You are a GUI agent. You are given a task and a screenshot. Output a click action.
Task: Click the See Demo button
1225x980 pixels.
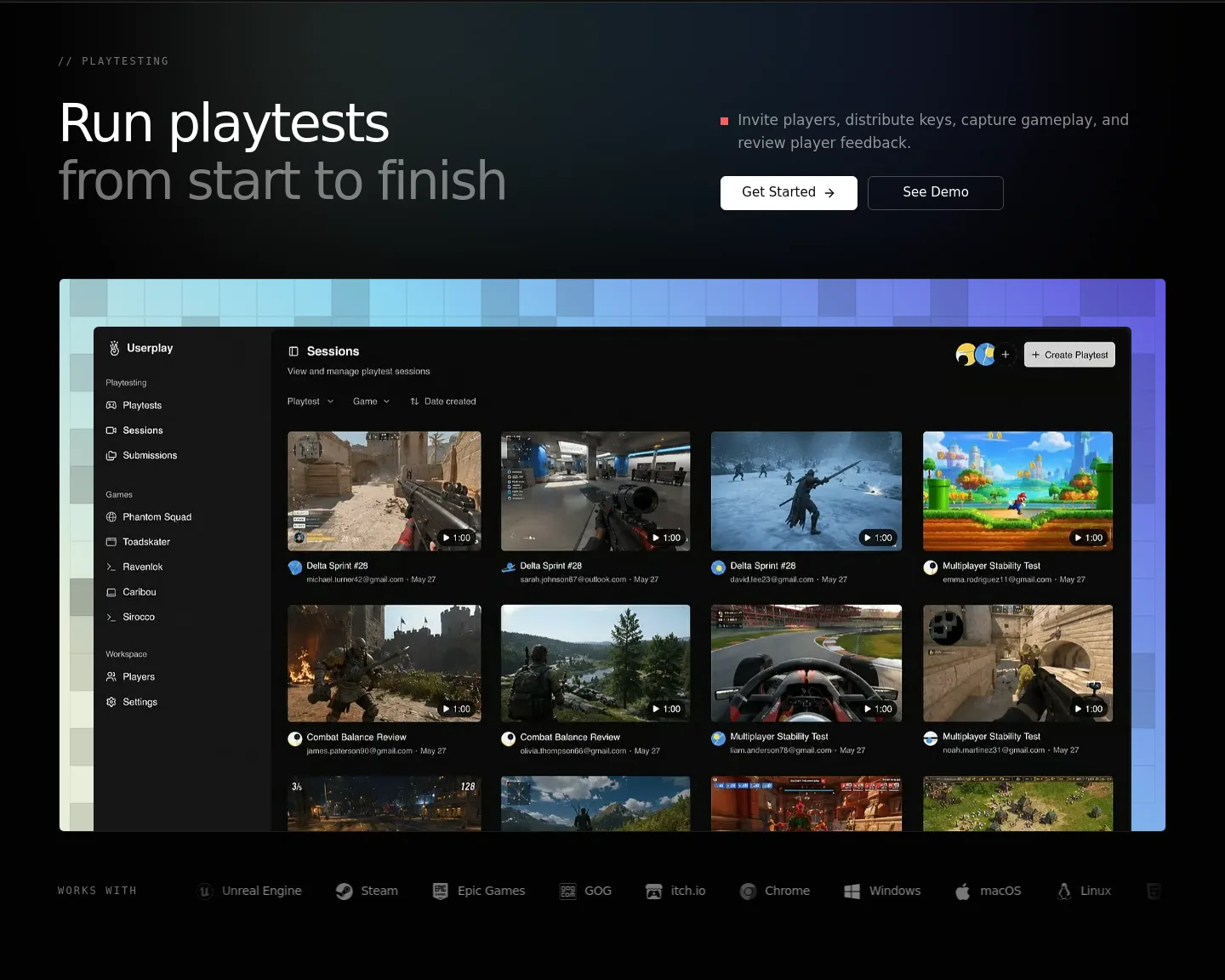(936, 193)
